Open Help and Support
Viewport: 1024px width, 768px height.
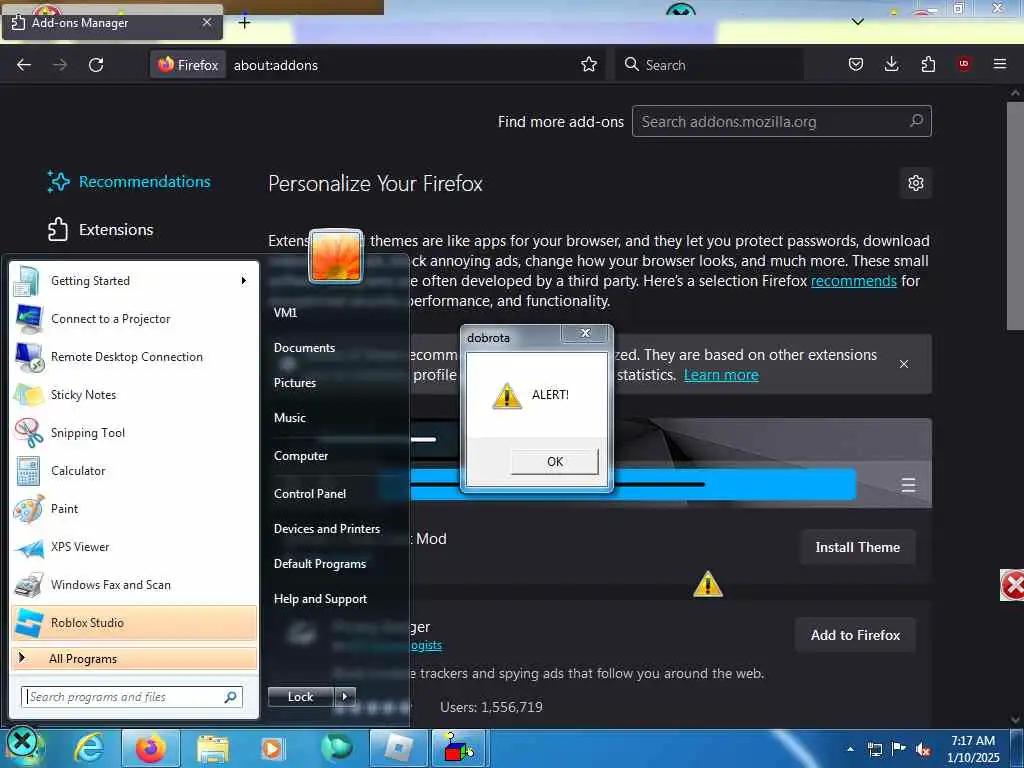(320, 599)
